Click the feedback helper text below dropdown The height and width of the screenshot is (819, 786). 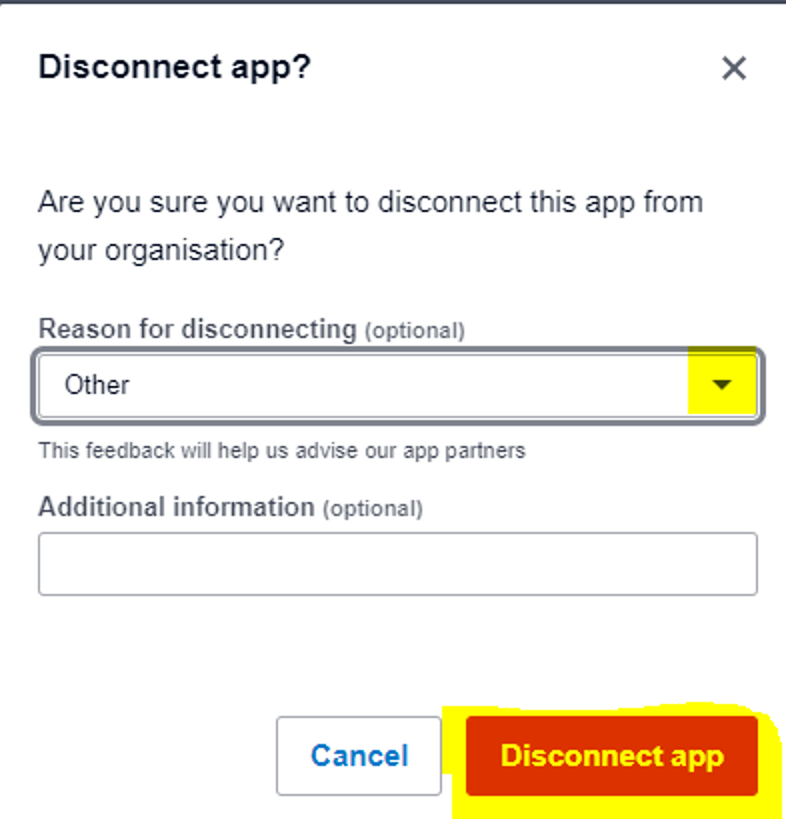281,451
